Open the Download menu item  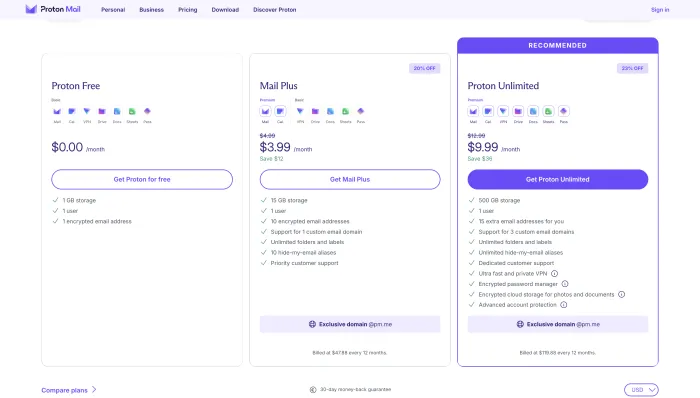[225, 9]
